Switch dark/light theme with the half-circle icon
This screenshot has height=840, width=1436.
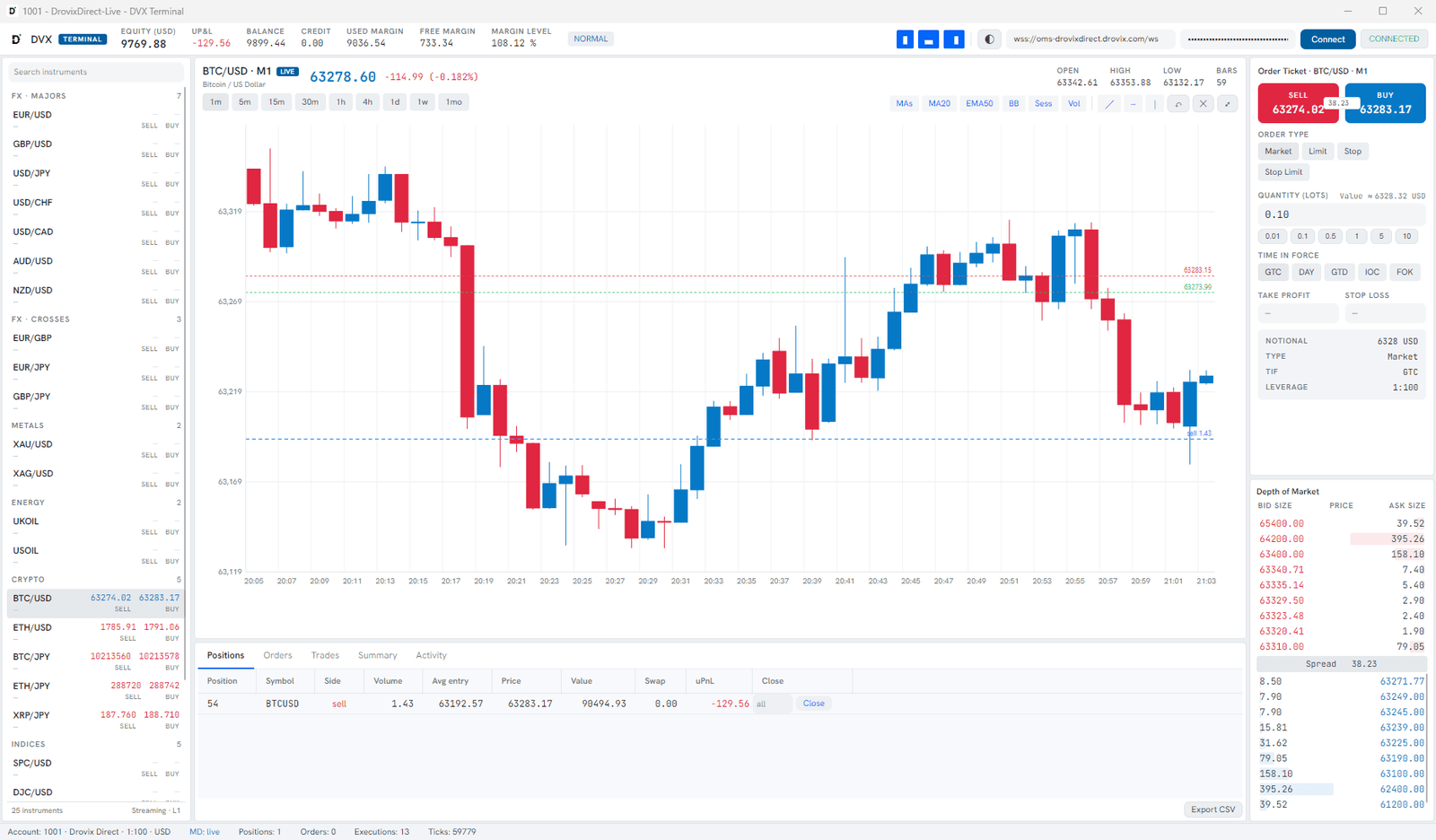(989, 39)
